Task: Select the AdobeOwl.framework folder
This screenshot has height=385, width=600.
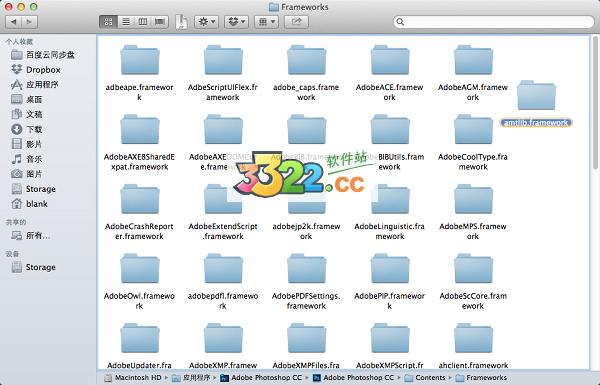Action: coord(139,281)
